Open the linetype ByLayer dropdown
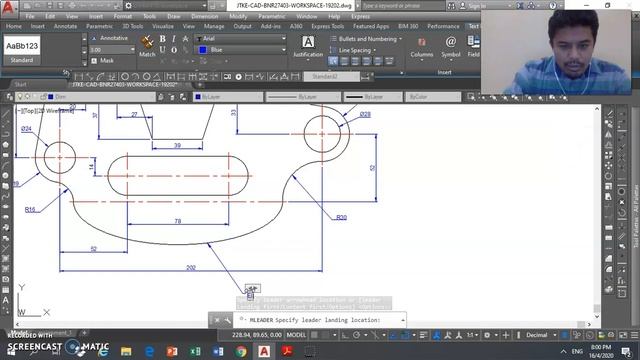The height and width of the screenshot is (360, 640). (303, 97)
